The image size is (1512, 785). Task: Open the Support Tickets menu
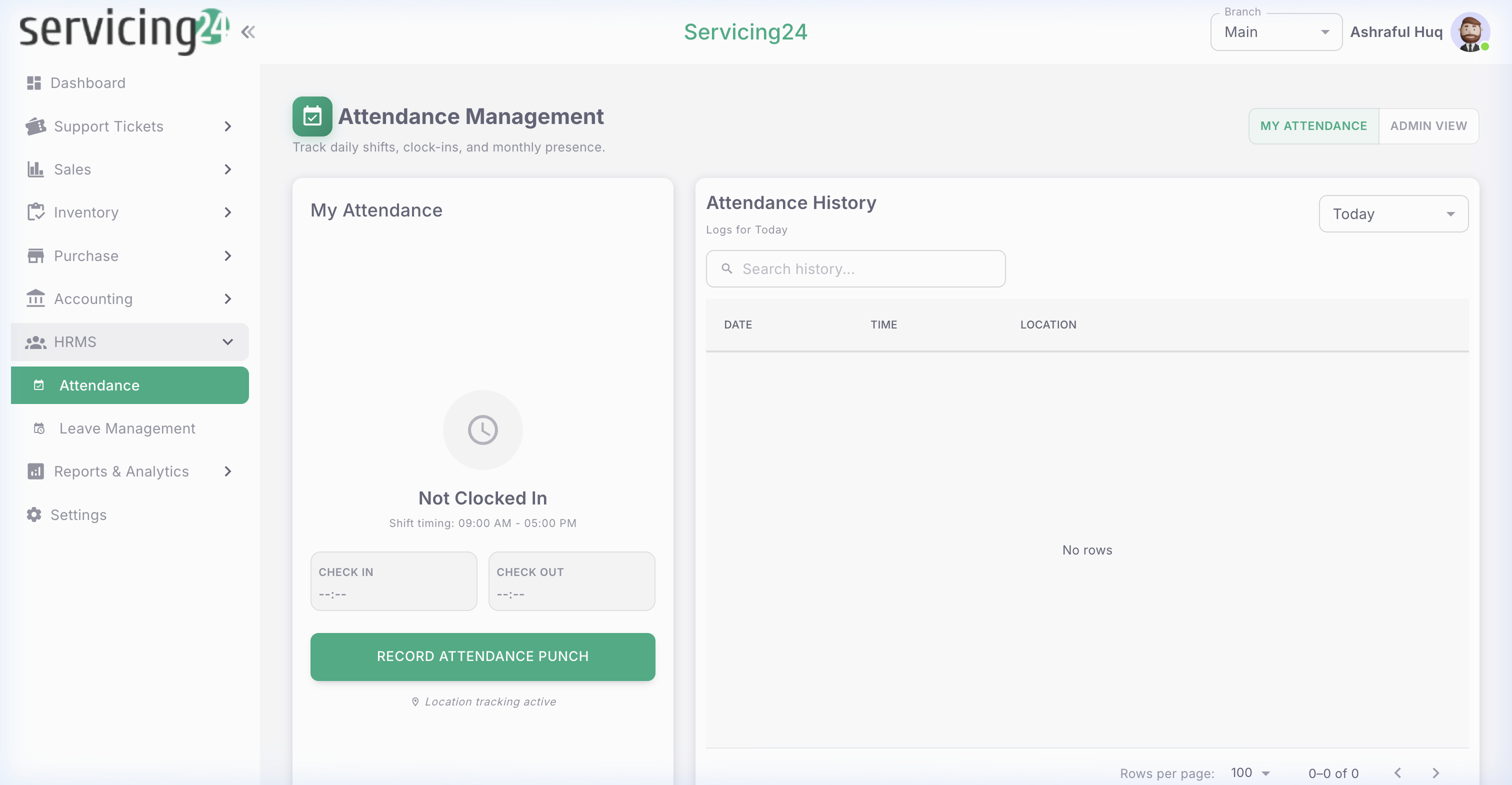129,126
